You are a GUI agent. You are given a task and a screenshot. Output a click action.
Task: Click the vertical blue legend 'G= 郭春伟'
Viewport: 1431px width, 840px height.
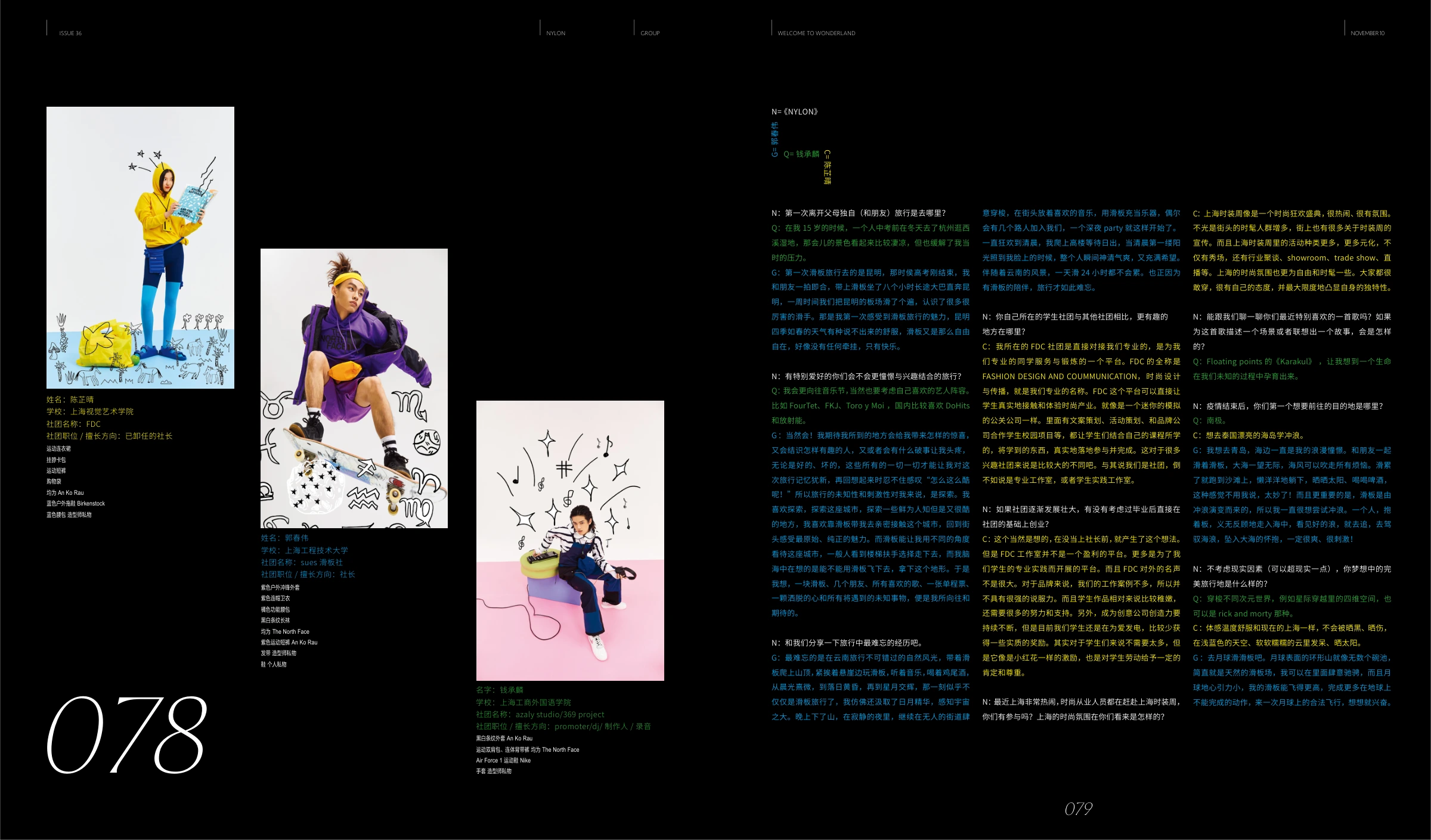775,140
